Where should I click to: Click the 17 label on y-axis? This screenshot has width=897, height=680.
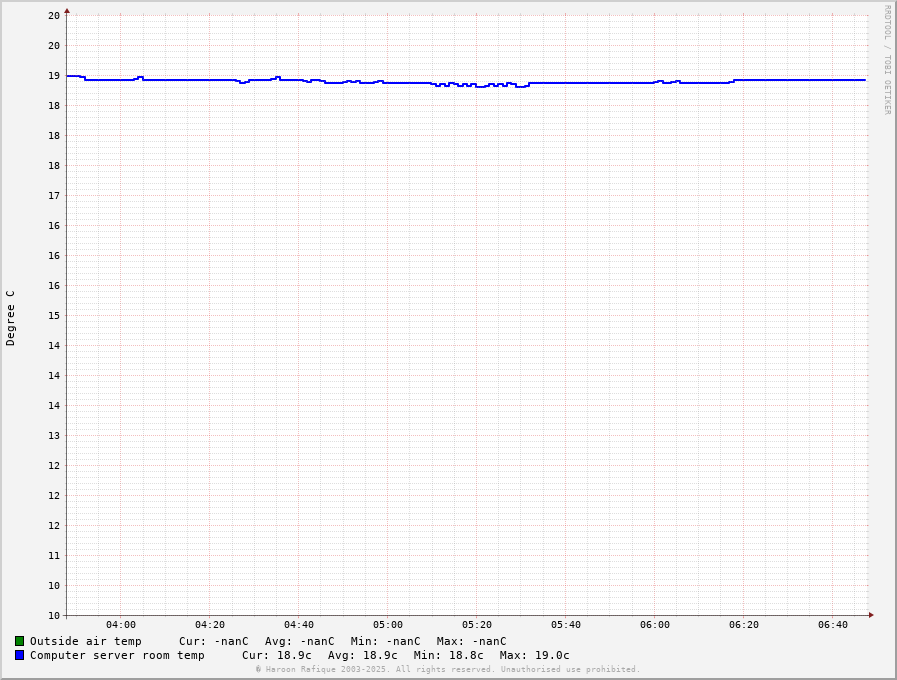tap(54, 195)
